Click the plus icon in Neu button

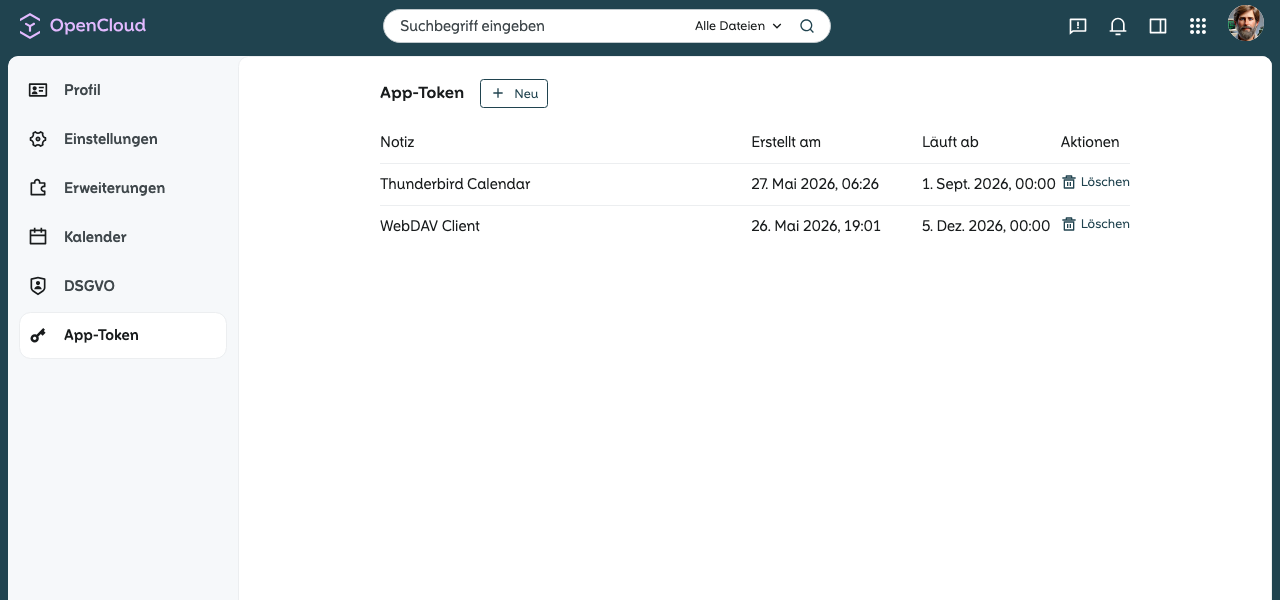(x=498, y=93)
